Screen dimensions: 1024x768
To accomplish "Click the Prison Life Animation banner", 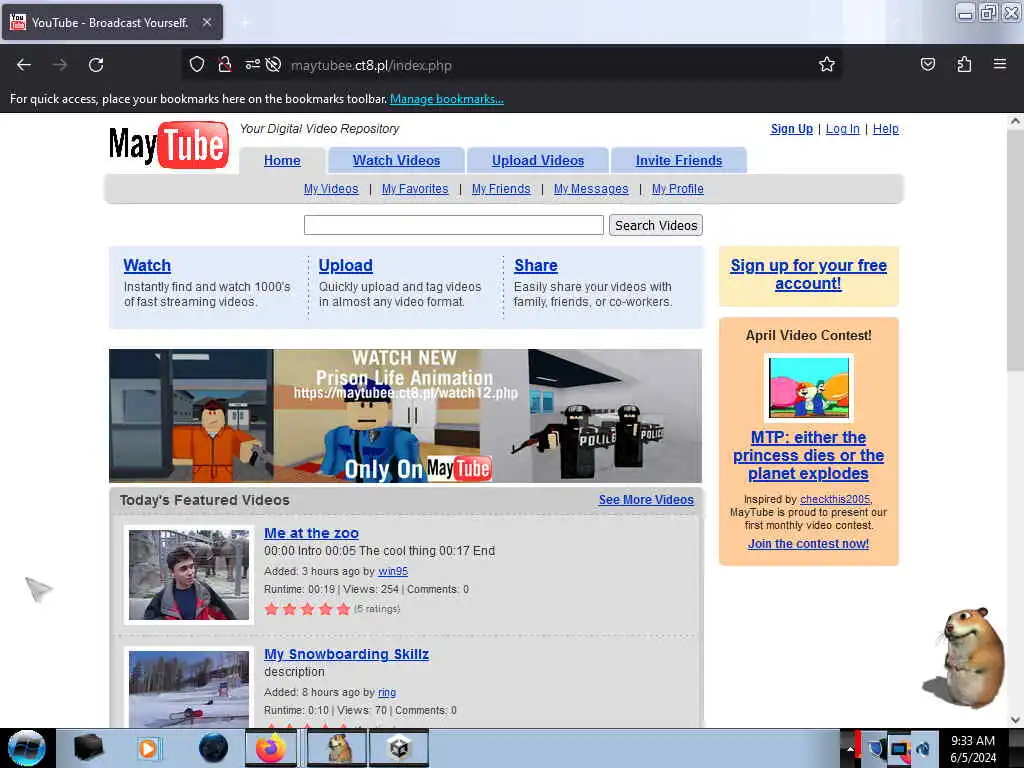I will (x=406, y=416).
